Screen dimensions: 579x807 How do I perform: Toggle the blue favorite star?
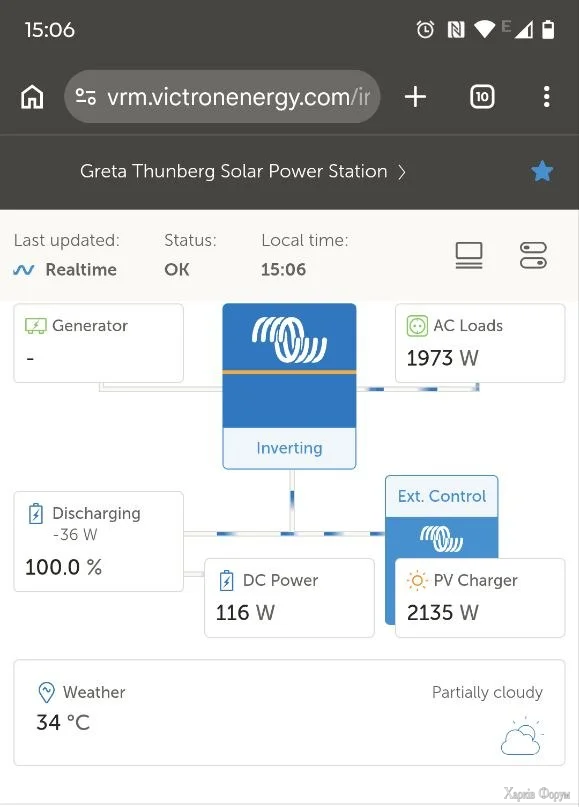pyautogui.click(x=542, y=171)
